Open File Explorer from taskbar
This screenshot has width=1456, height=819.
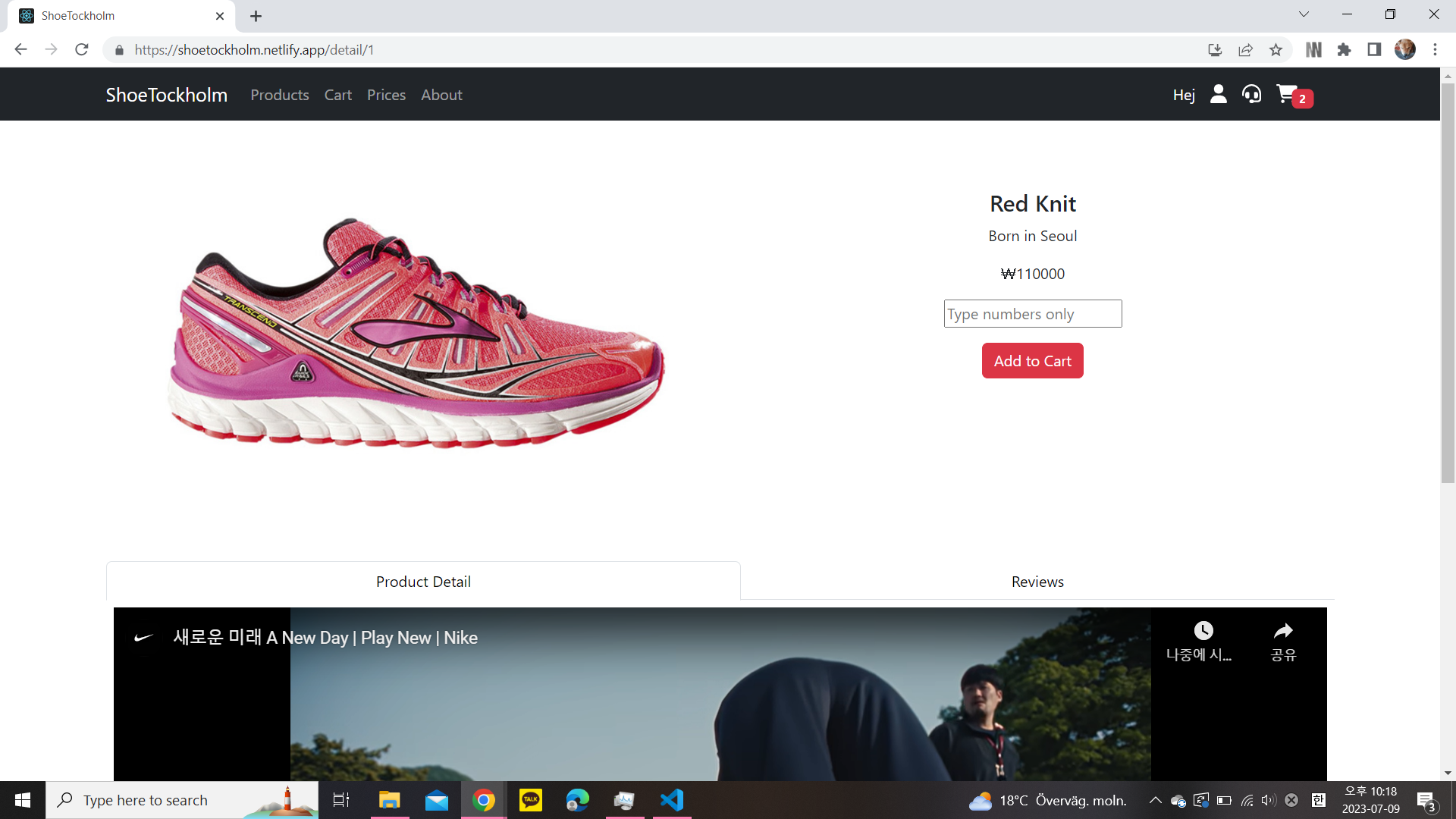(x=390, y=800)
